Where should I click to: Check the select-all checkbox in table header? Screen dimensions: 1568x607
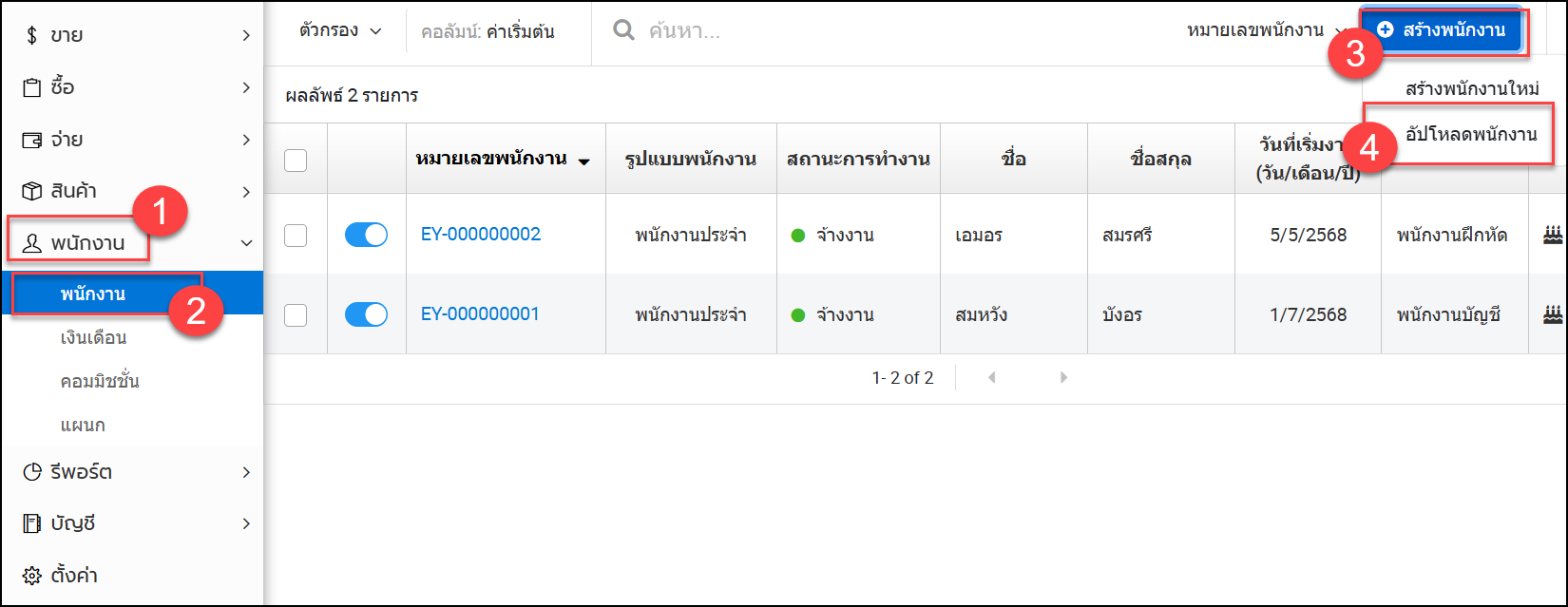296,160
